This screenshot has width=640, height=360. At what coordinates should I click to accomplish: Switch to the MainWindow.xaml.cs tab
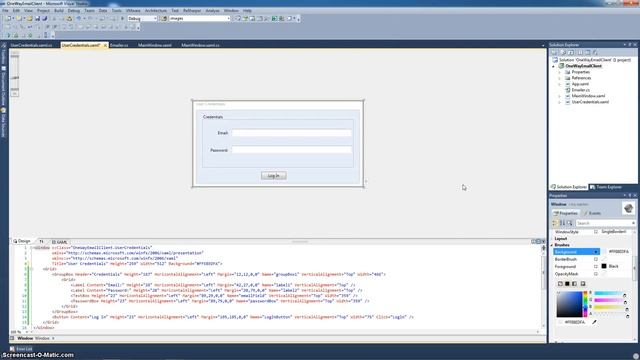point(200,45)
